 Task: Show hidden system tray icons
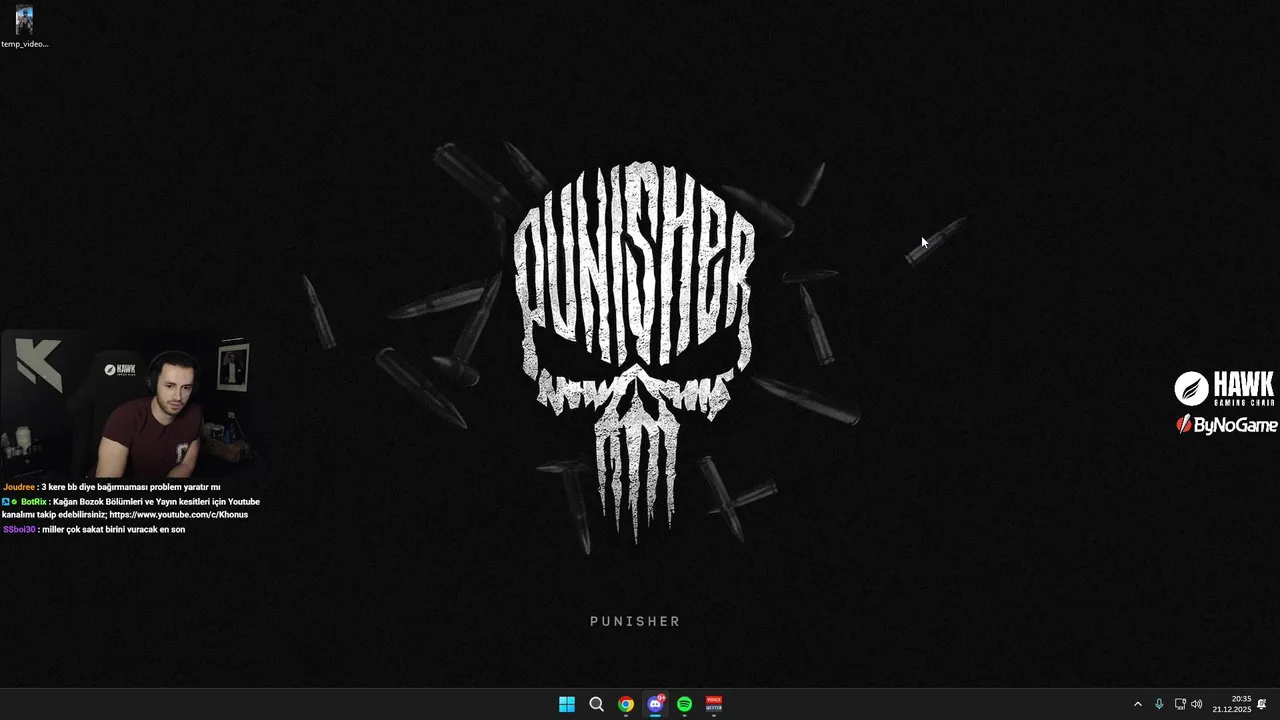tap(1137, 704)
